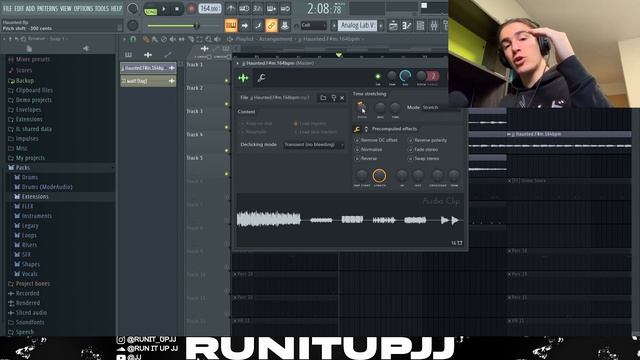Click the arrow right of Analog Lab V
The height and width of the screenshot is (360, 640).
click(381, 26)
